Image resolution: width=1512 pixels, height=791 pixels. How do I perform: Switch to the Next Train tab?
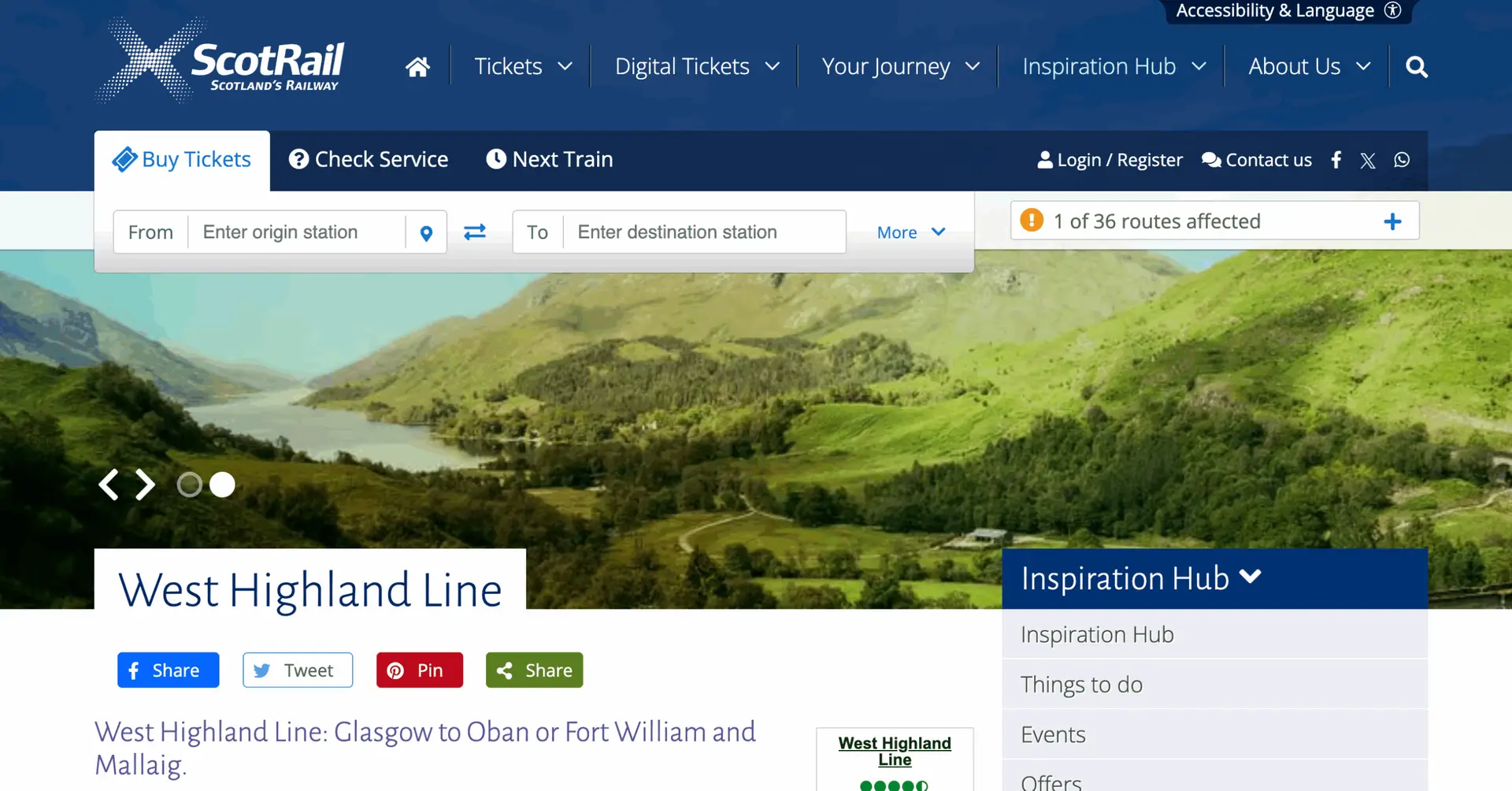click(550, 159)
